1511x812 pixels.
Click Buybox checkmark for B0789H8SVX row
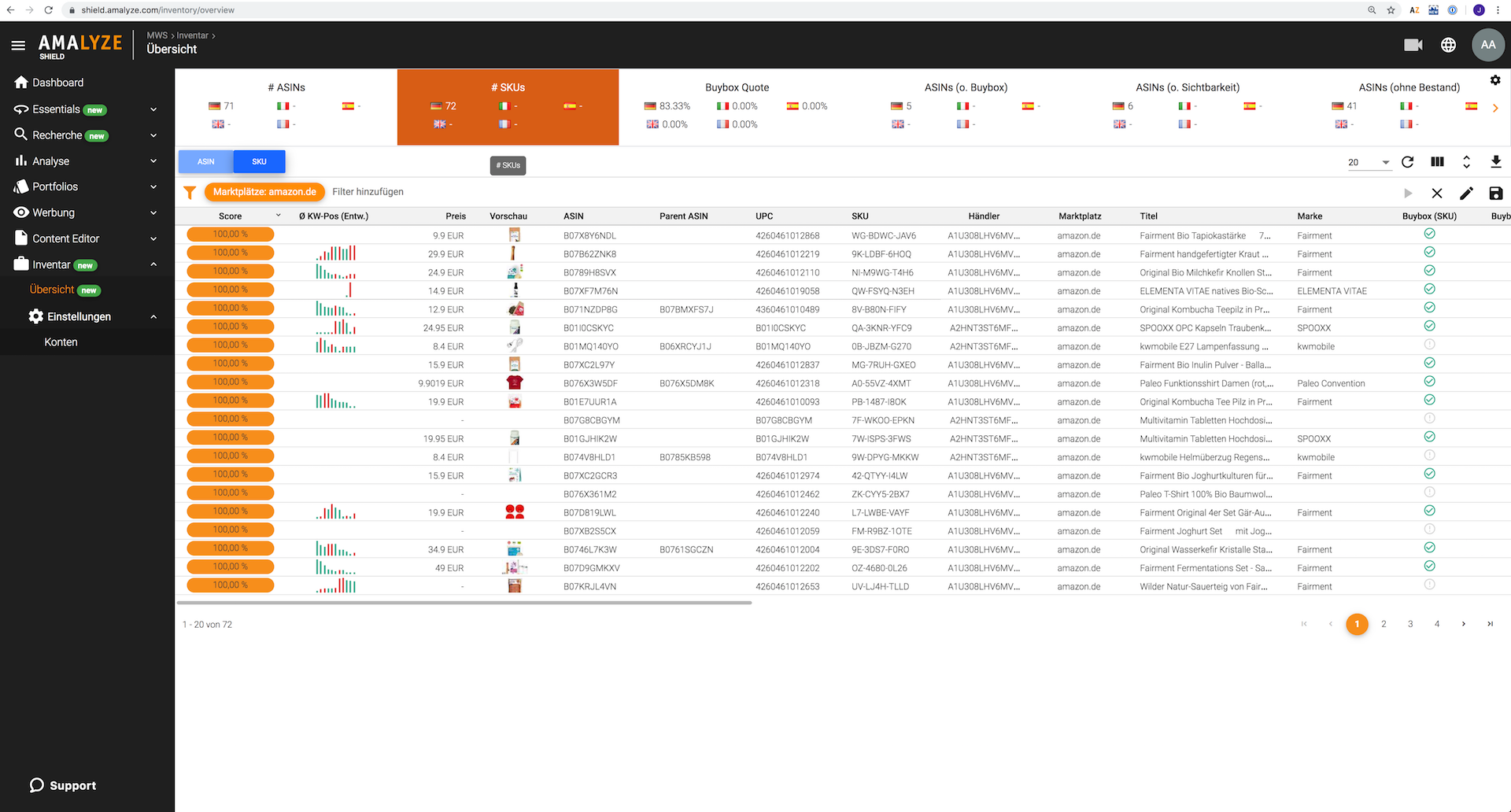click(1429, 271)
